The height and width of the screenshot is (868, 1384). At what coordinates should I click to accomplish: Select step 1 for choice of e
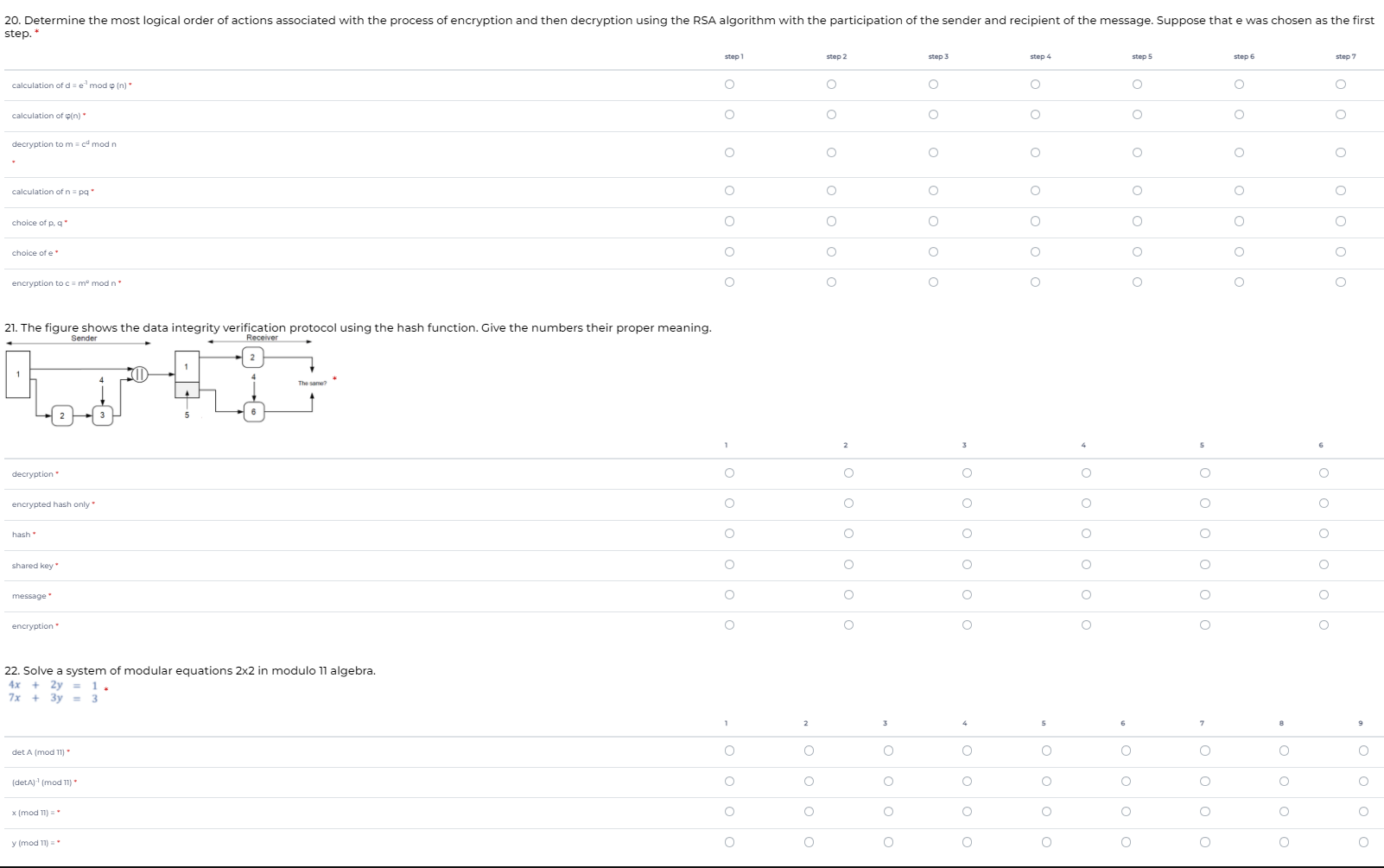[x=730, y=252]
